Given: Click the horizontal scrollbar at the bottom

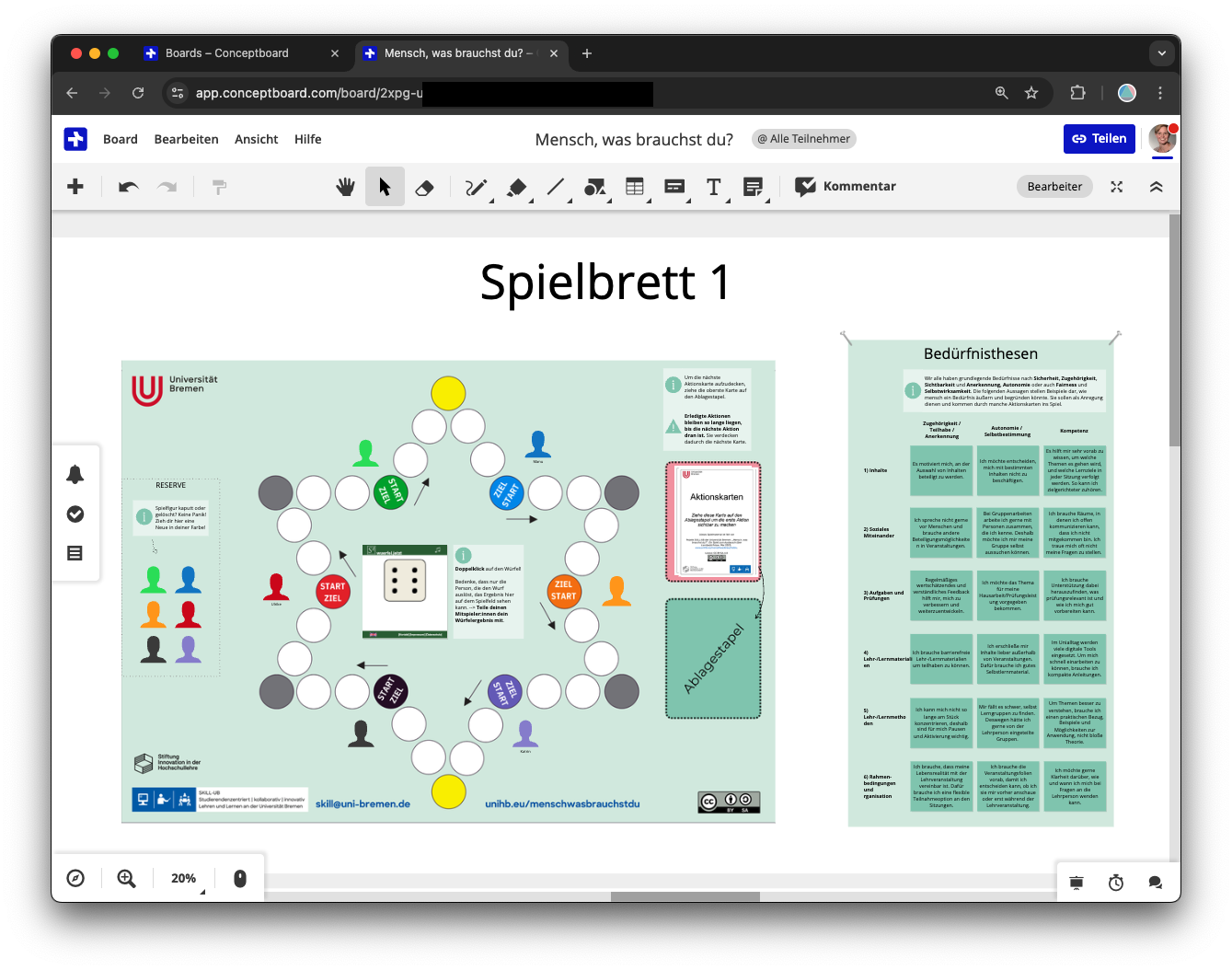Looking at the screenshot, I should (685, 896).
